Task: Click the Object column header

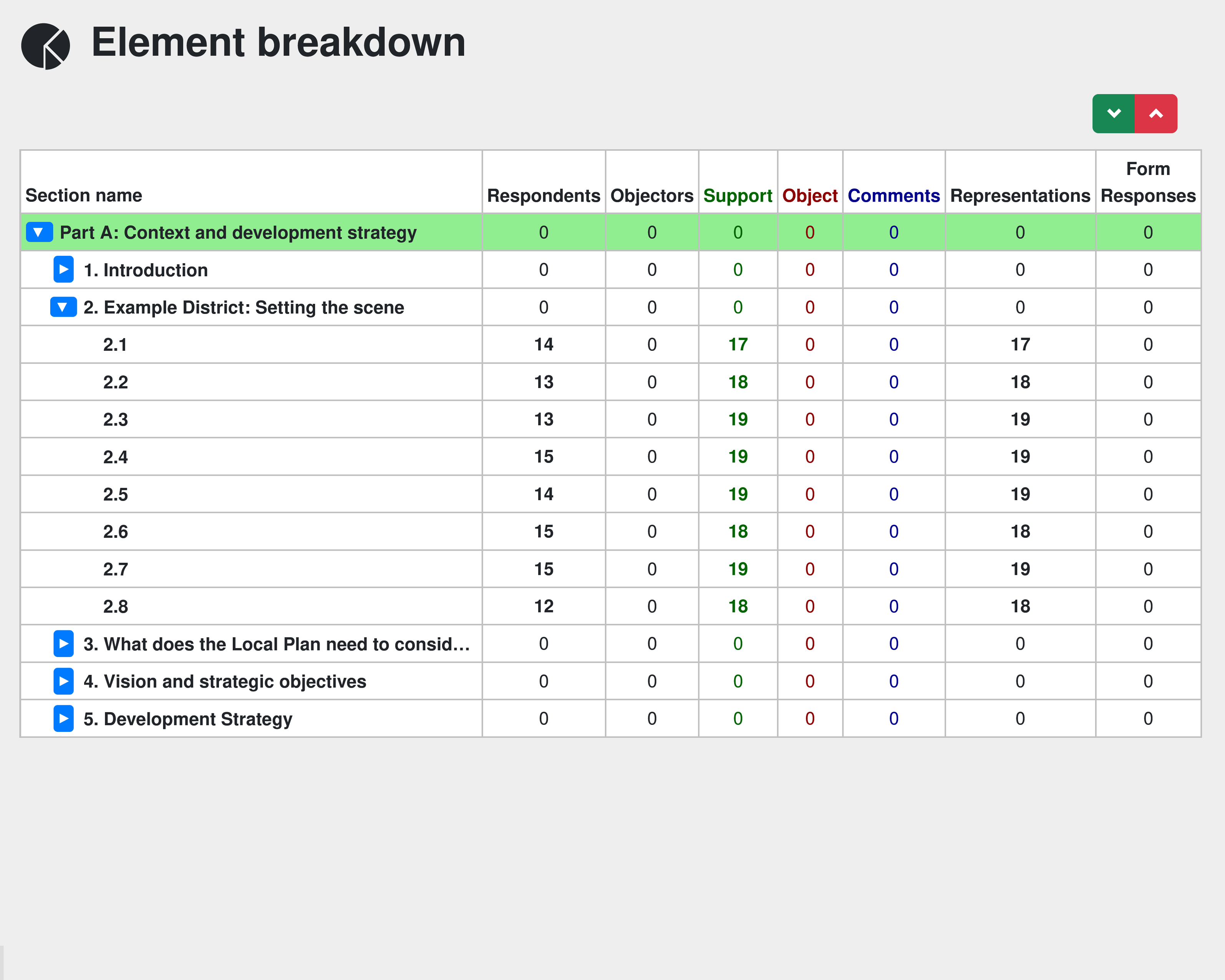Action: tap(810, 196)
